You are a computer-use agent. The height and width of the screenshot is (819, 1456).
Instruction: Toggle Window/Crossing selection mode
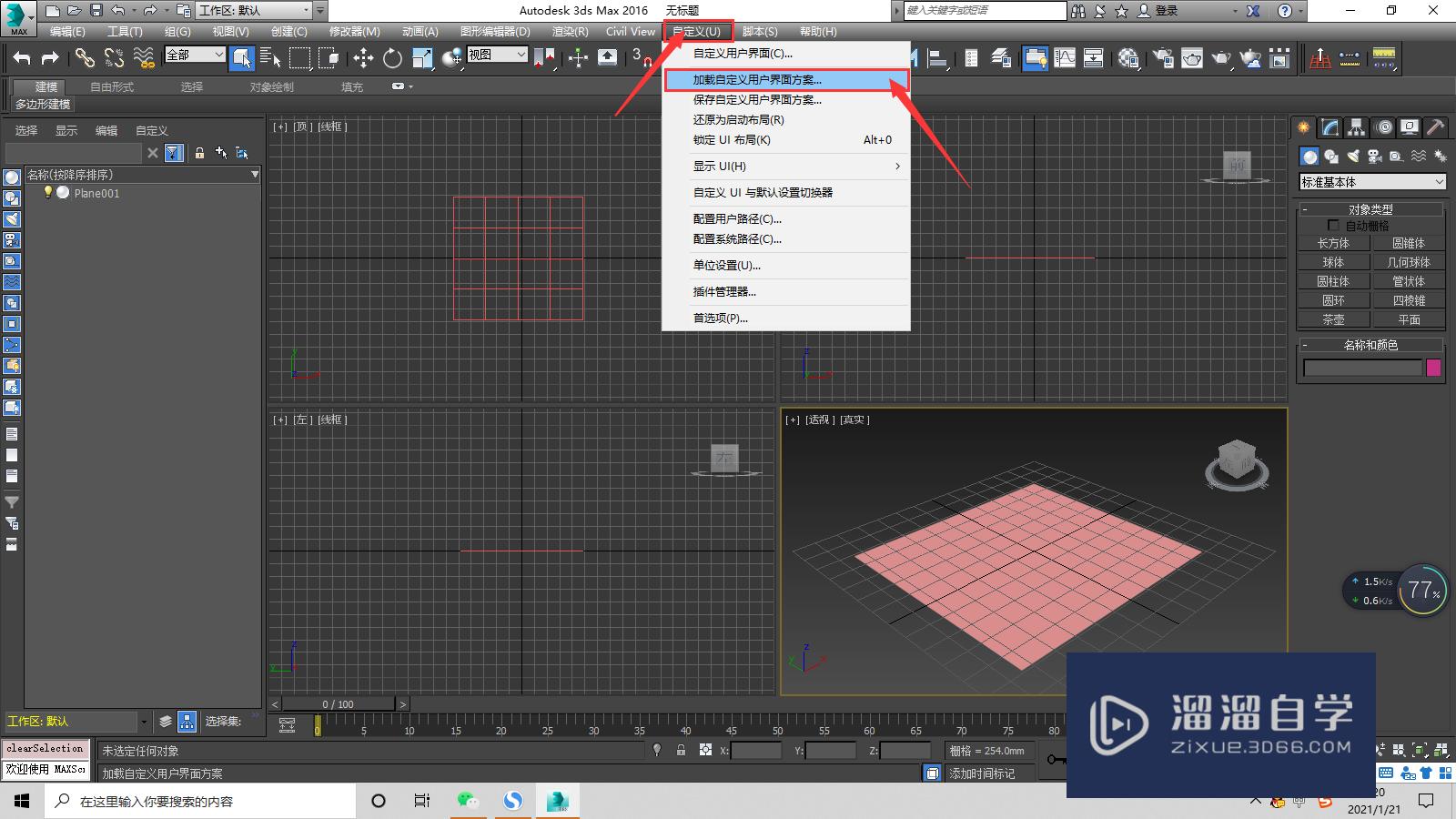pyautogui.click(x=329, y=58)
